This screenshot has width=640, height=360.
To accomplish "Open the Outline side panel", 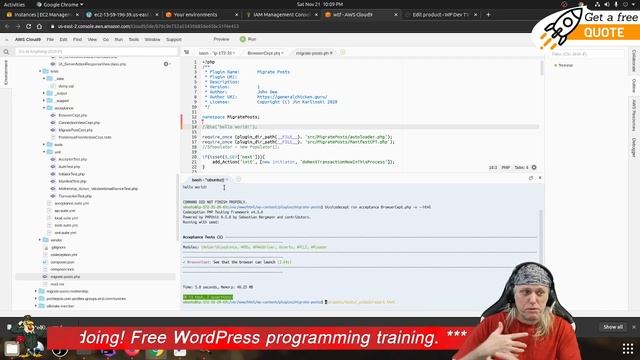I will point(634,85).
